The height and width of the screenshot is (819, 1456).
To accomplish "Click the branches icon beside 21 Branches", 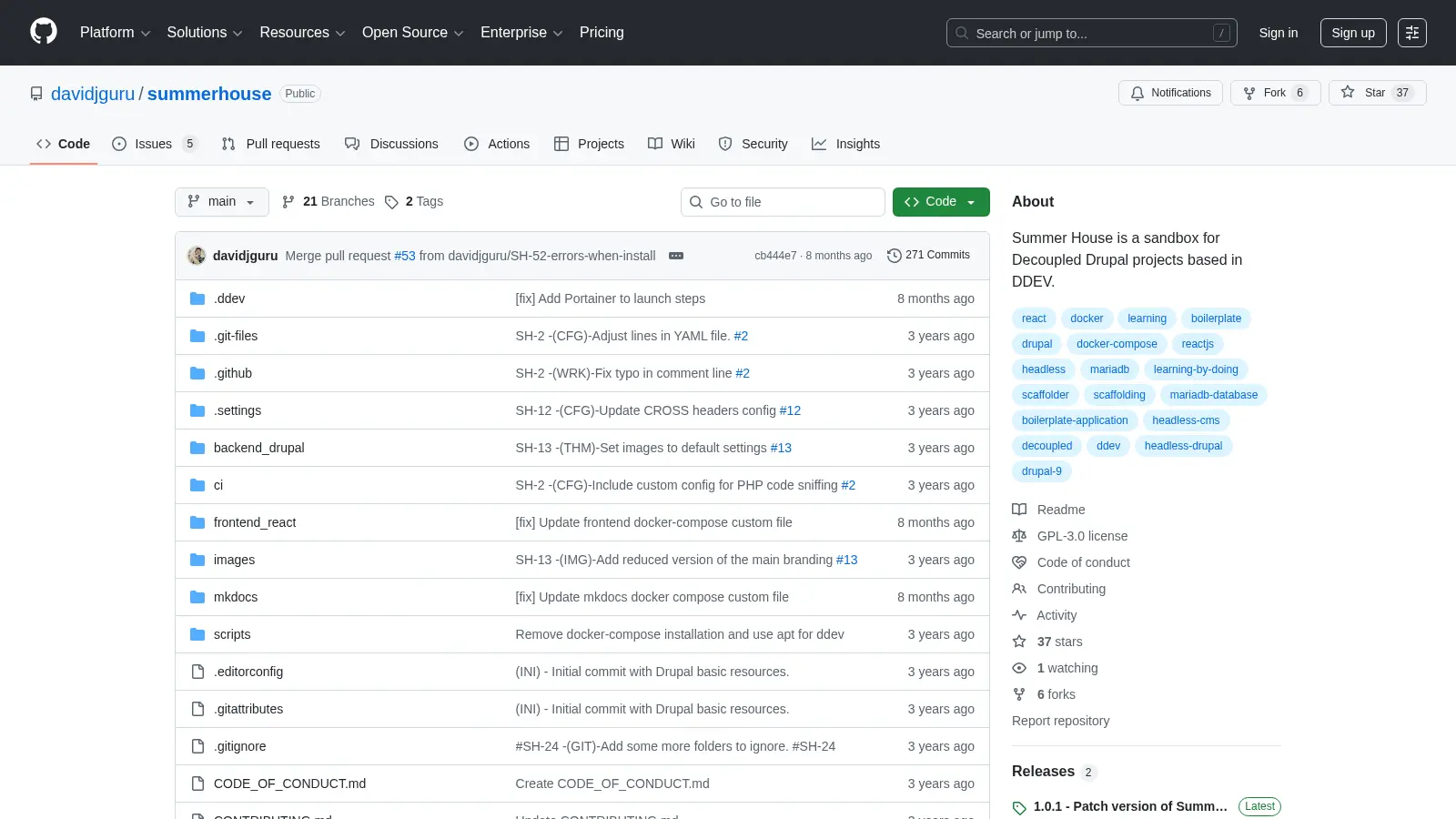I will [x=288, y=202].
